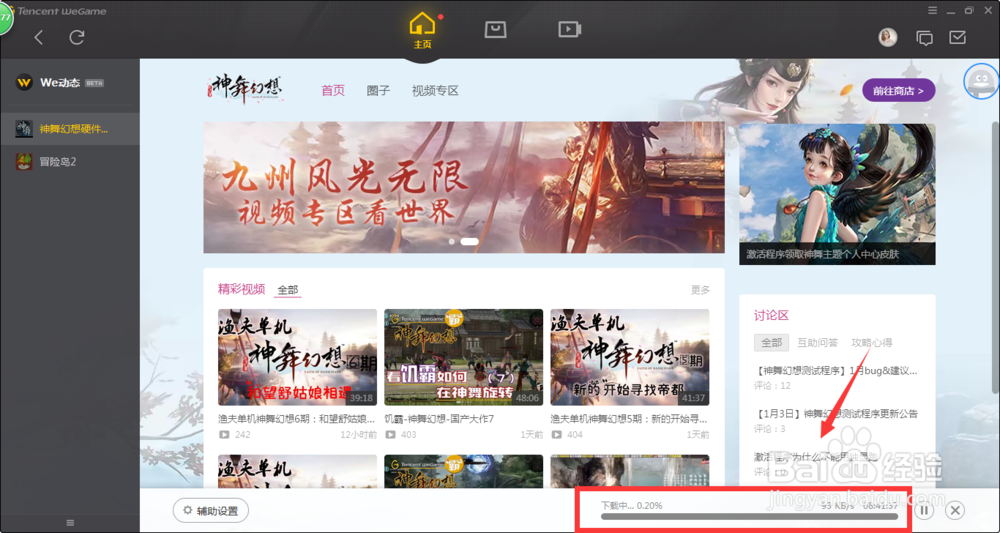Image resolution: width=1000 pixels, height=533 pixels.
Task: Refresh the page with reload icon
Action: 77,38
